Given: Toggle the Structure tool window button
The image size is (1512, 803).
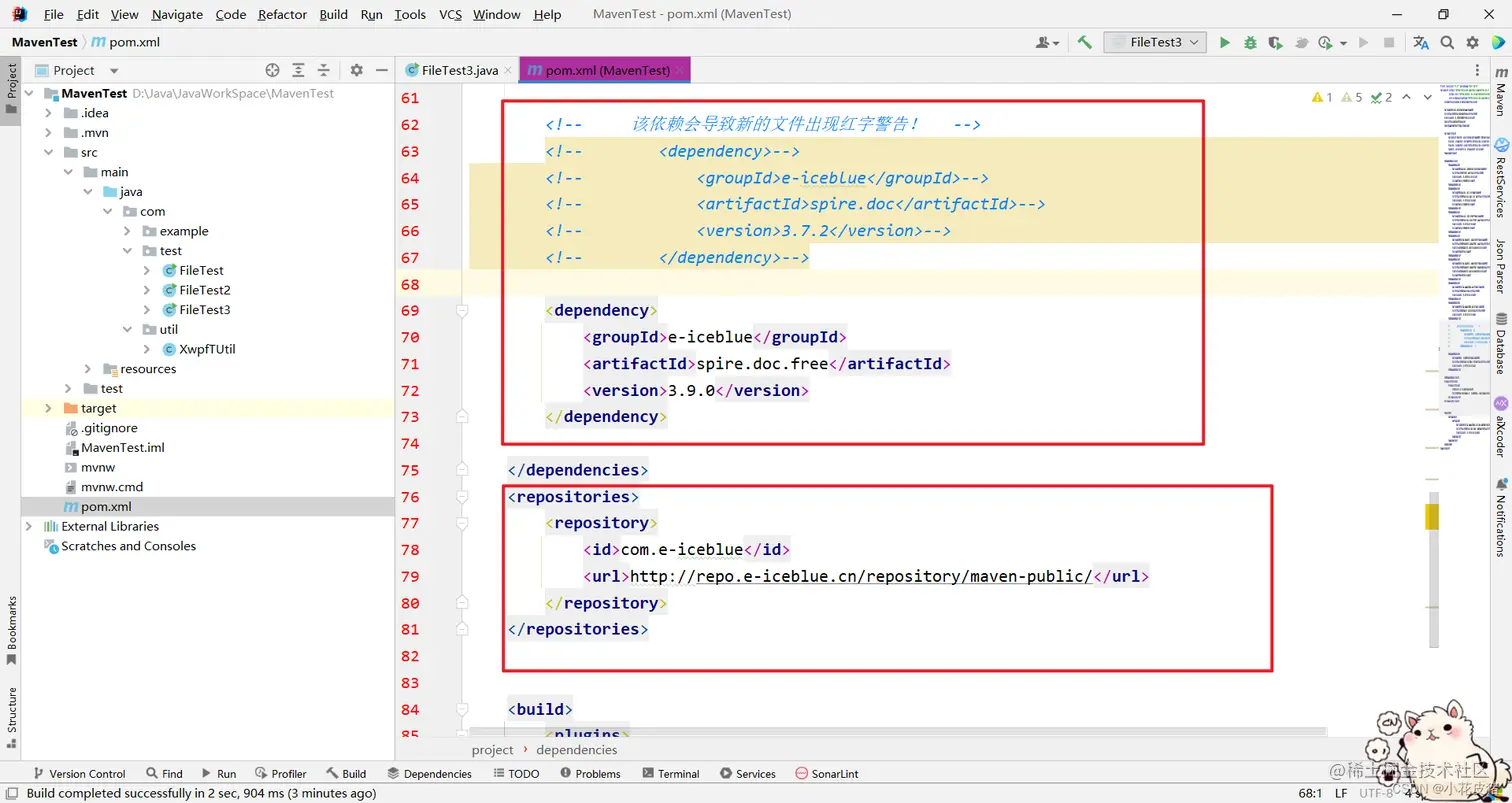Looking at the screenshot, I should pos(11,717).
